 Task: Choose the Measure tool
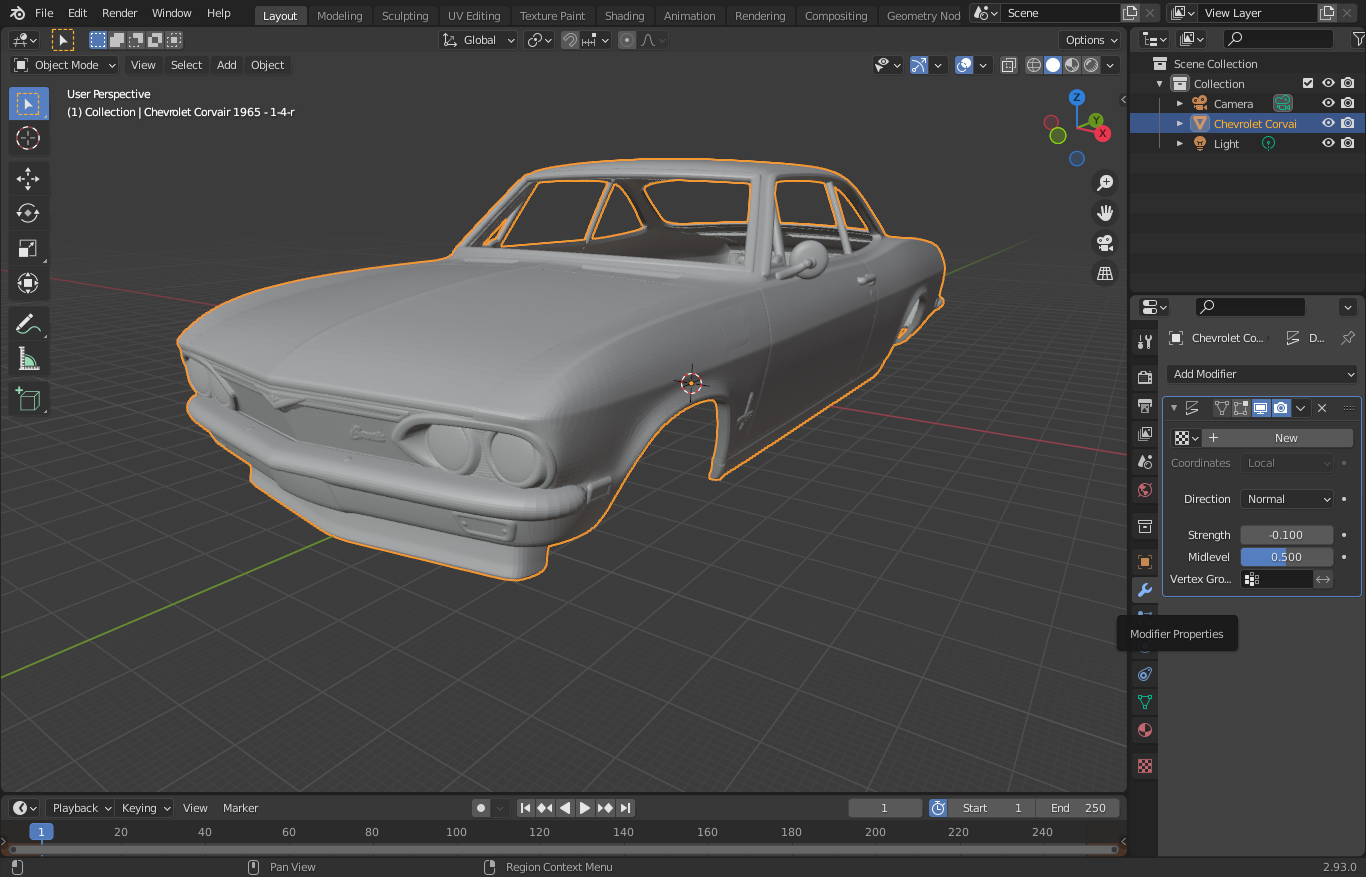(28, 359)
